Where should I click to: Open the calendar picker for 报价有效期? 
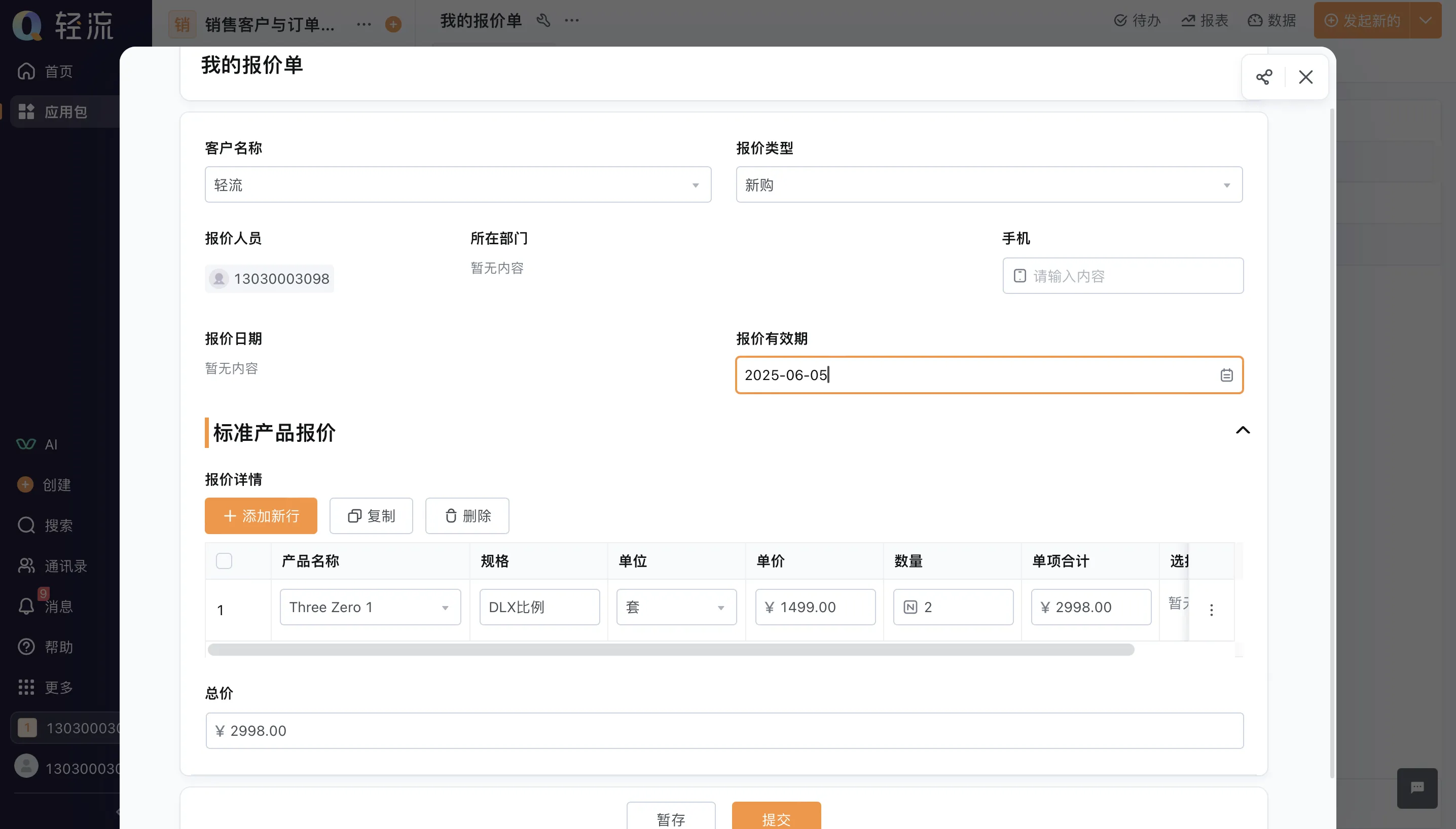(x=1226, y=374)
